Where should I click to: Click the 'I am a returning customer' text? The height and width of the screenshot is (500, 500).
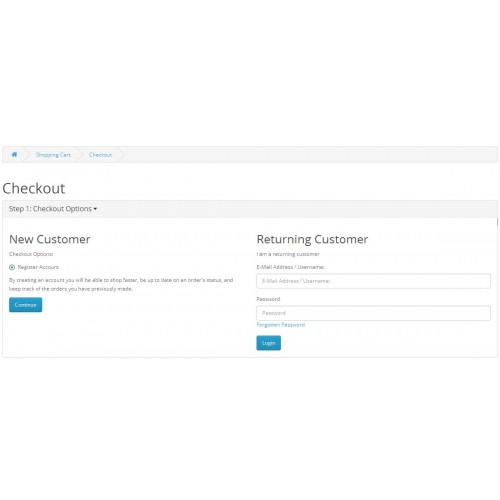pyautogui.click(x=288, y=254)
